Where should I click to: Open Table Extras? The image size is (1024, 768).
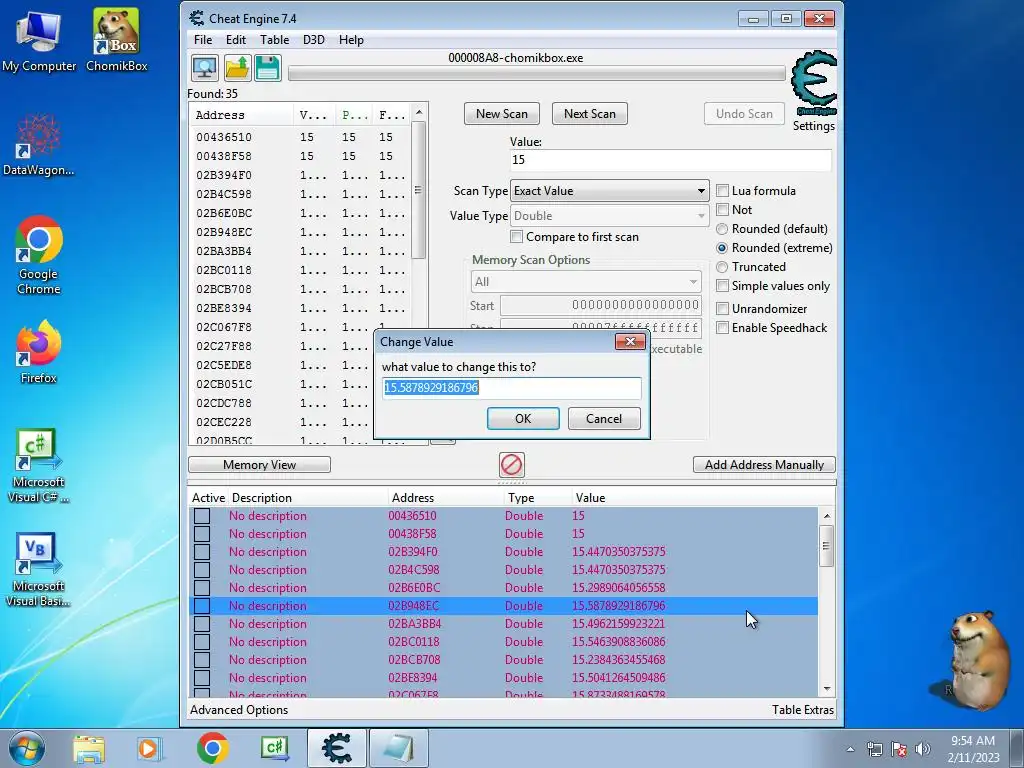pos(803,710)
